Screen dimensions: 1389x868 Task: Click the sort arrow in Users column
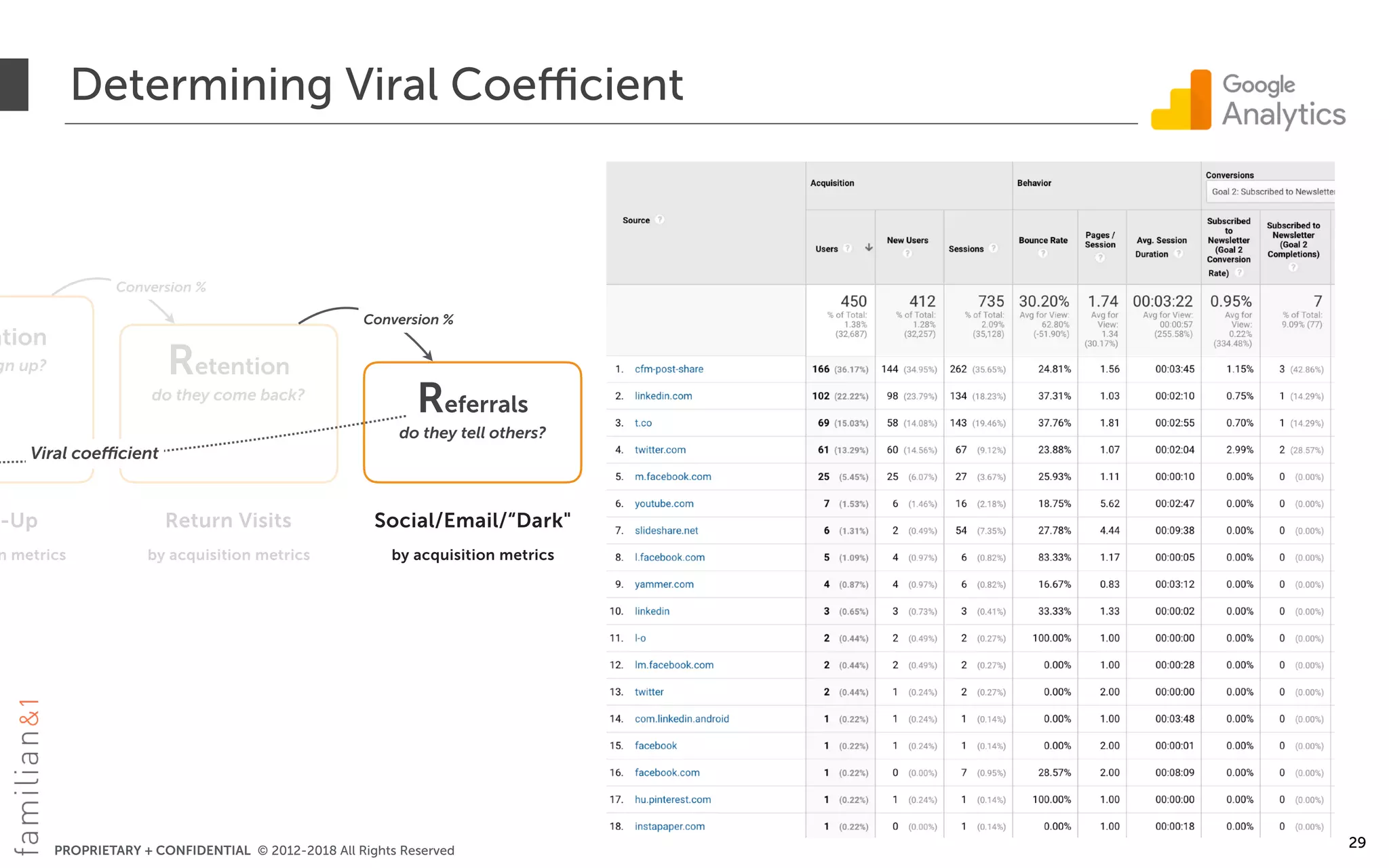[x=868, y=248]
